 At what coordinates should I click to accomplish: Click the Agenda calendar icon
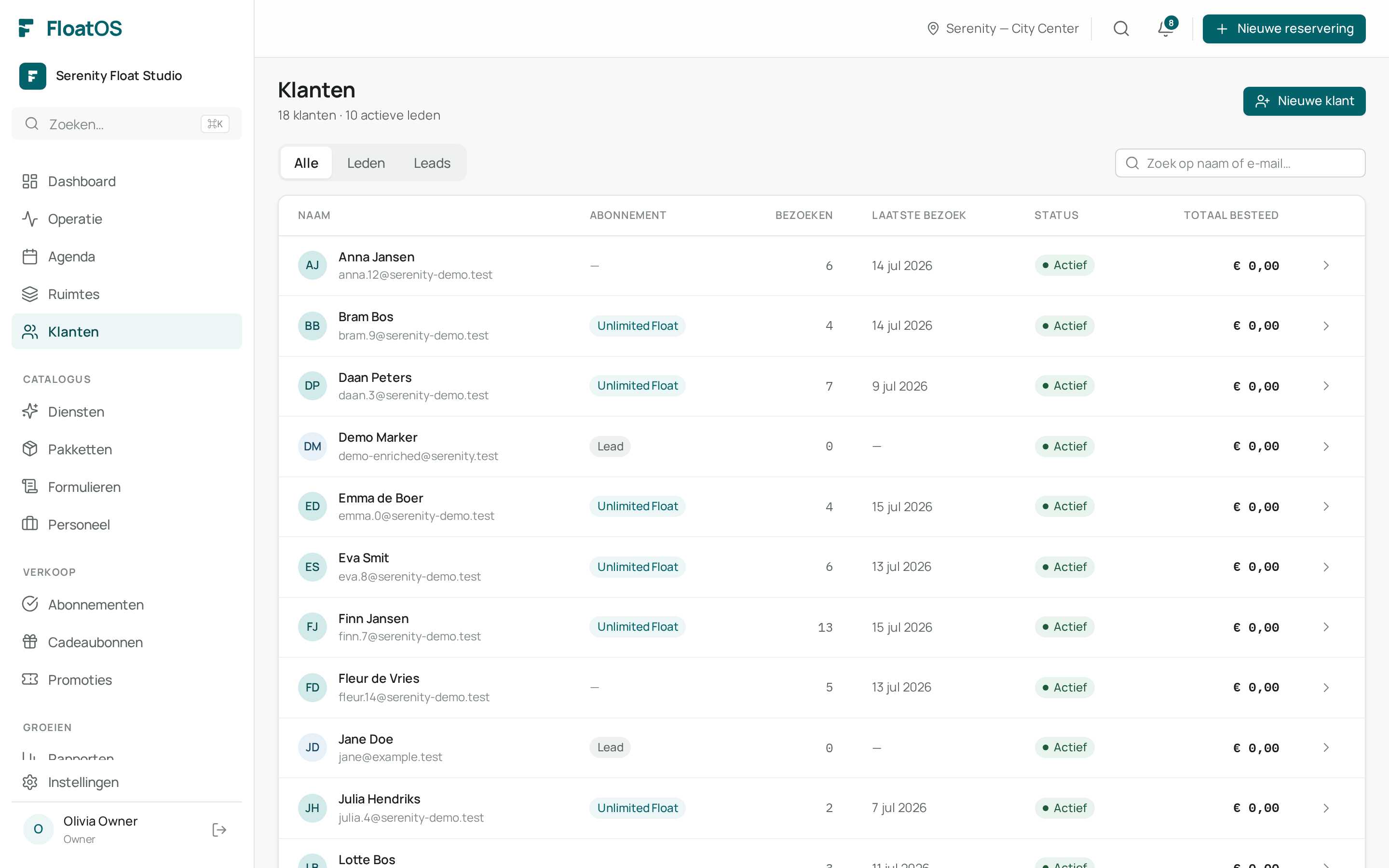(x=30, y=257)
